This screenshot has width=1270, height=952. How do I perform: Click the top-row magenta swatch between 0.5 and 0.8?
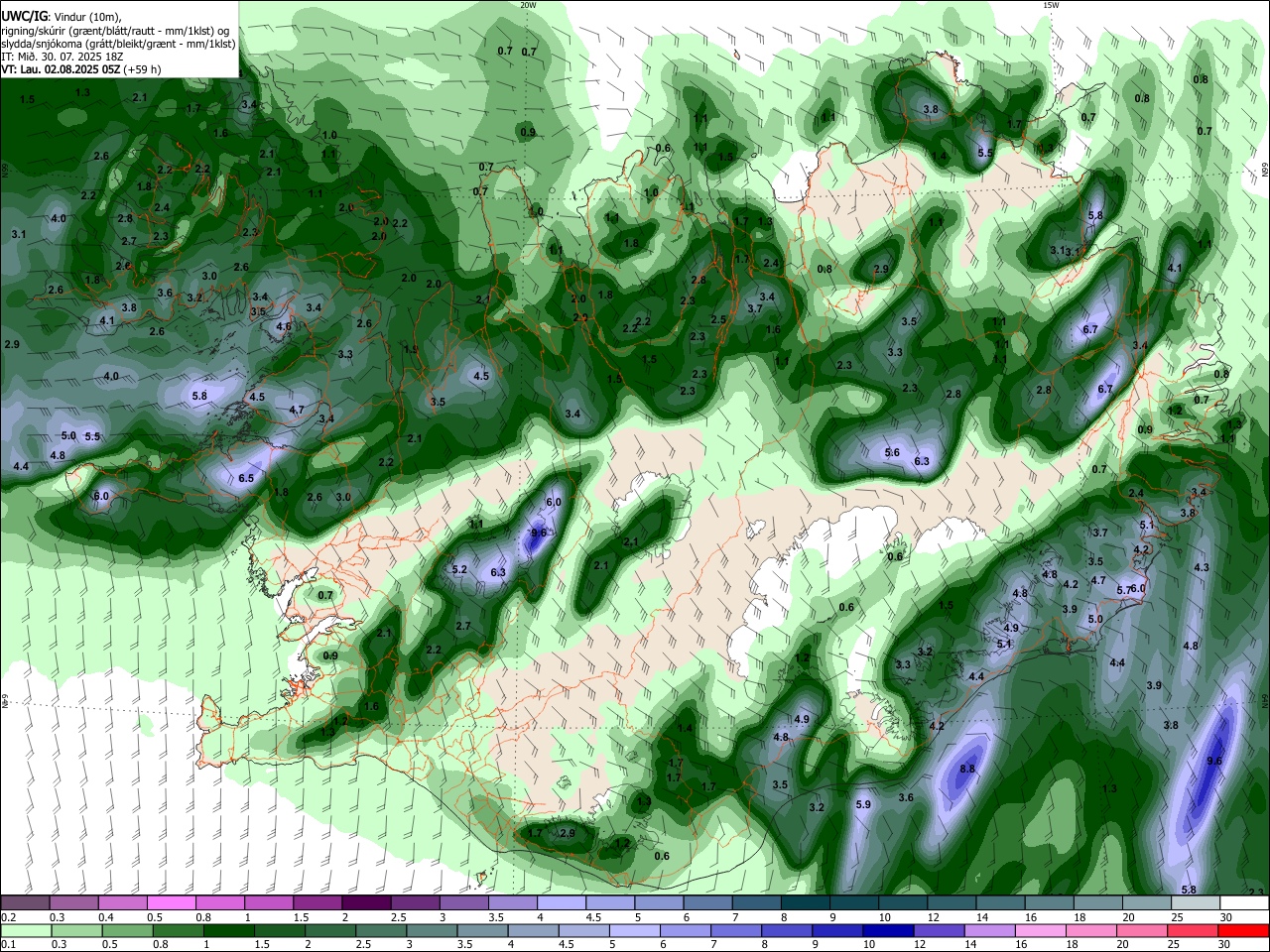pyautogui.click(x=172, y=903)
